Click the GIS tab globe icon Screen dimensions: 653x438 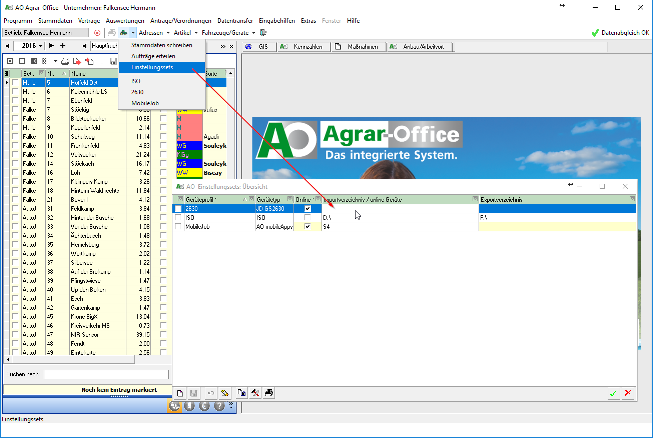(x=249, y=47)
